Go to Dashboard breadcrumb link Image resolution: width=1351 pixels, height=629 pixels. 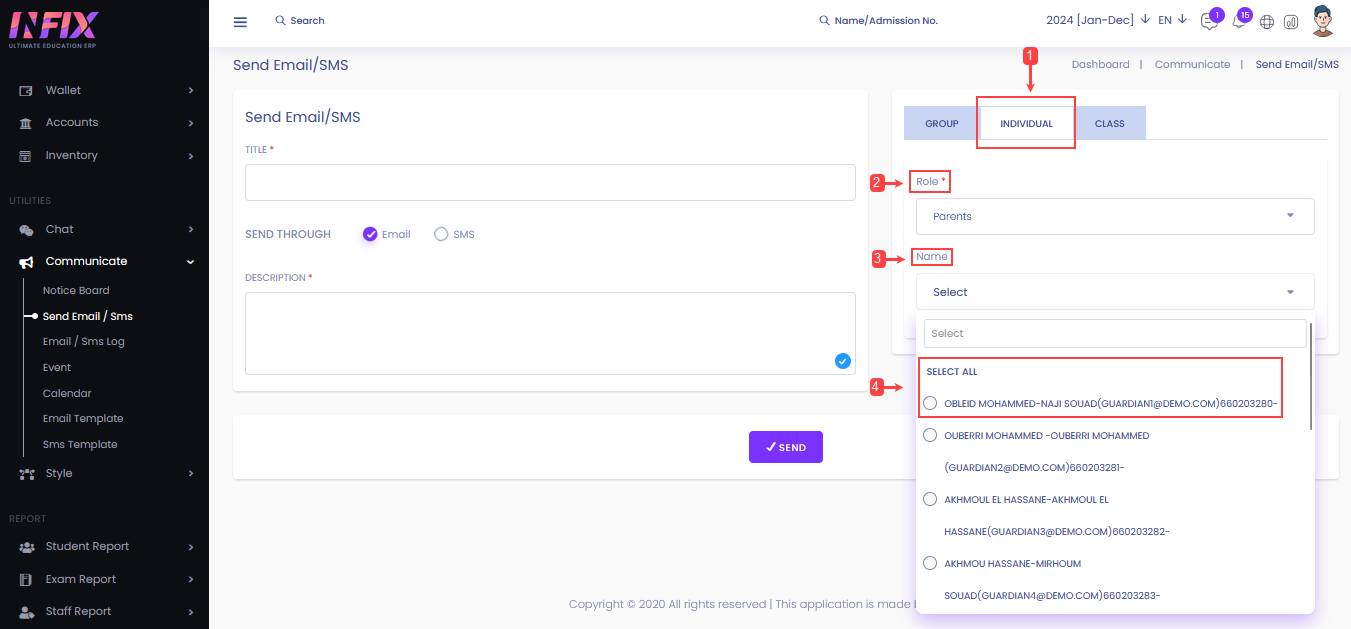click(x=1100, y=64)
